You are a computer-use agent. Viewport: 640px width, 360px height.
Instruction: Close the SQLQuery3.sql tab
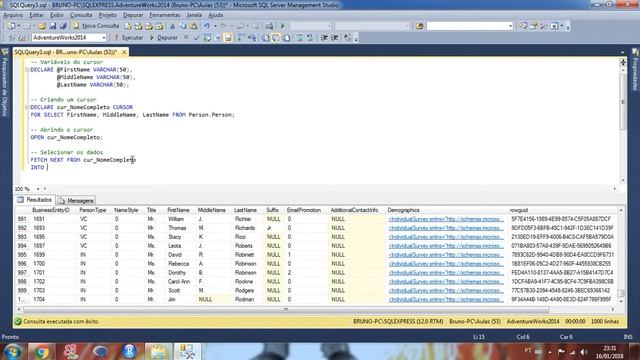(124, 52)
